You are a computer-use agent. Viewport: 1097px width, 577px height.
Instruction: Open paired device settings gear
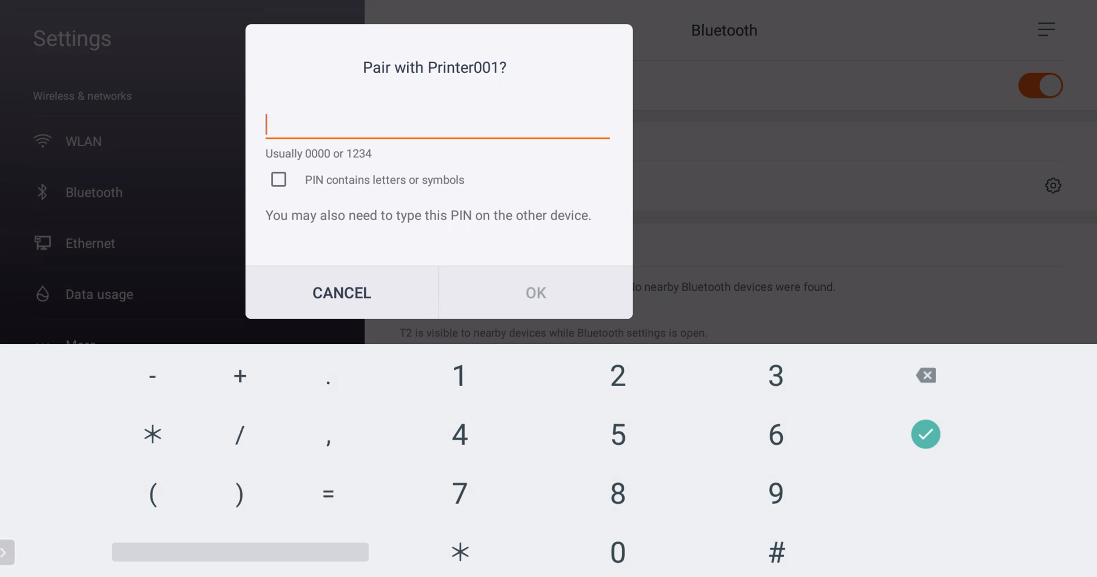pyautogui.click(x=1053, y=185)
